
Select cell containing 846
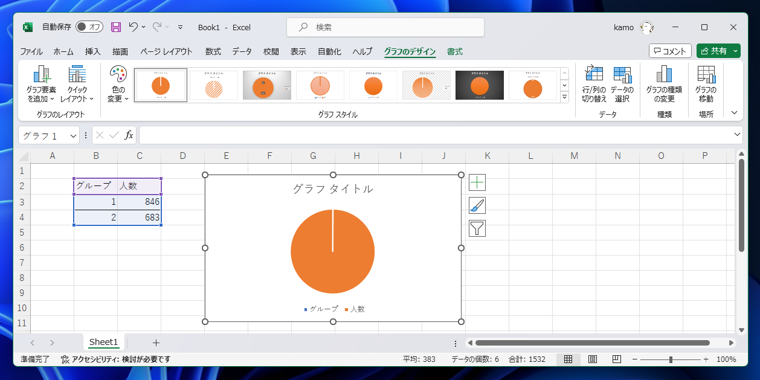point(139,202)
